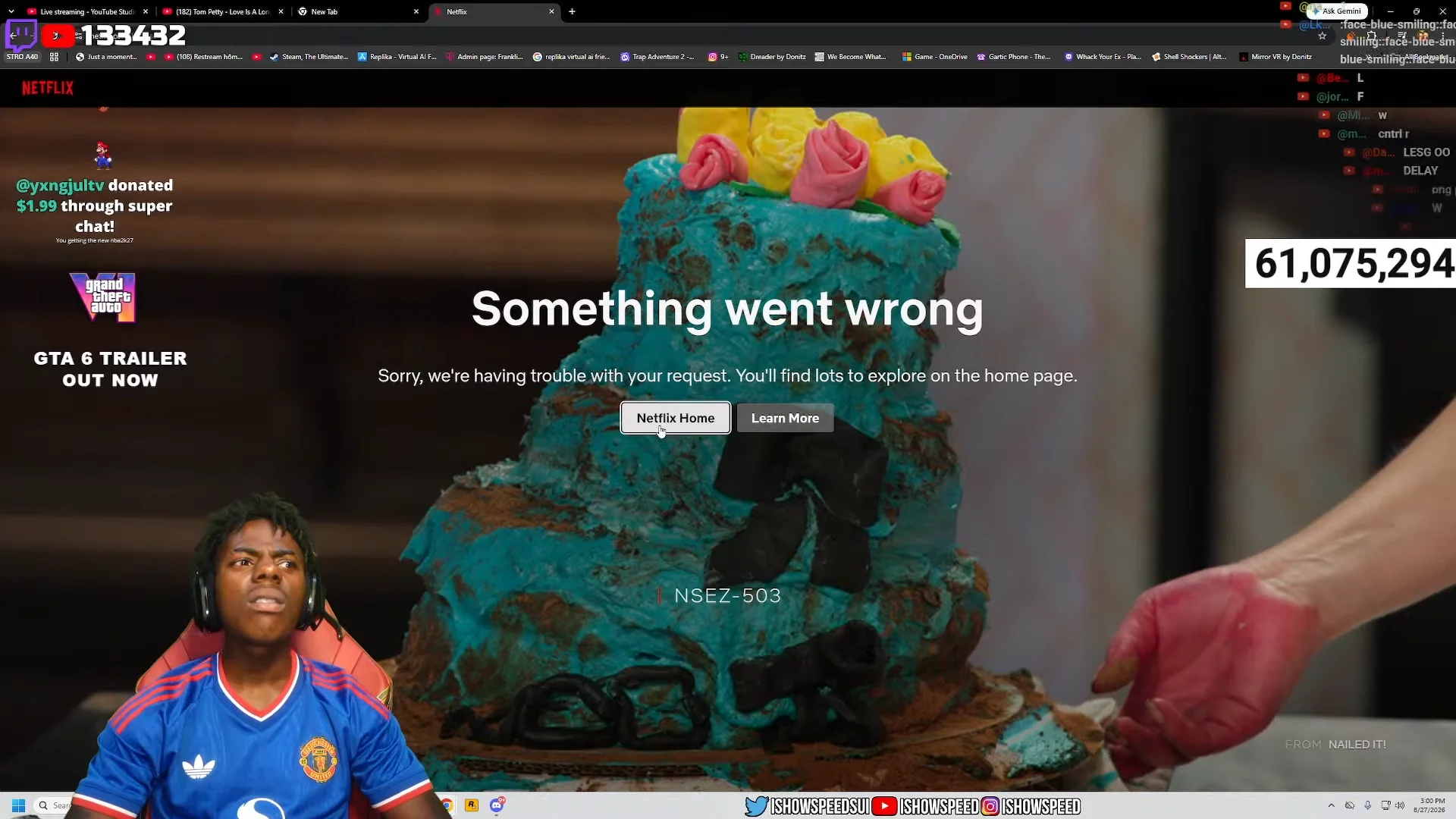Click the YouTube bookmark after Just a moment
Screen dimensions: 1456x819
(x=151, y=57)
